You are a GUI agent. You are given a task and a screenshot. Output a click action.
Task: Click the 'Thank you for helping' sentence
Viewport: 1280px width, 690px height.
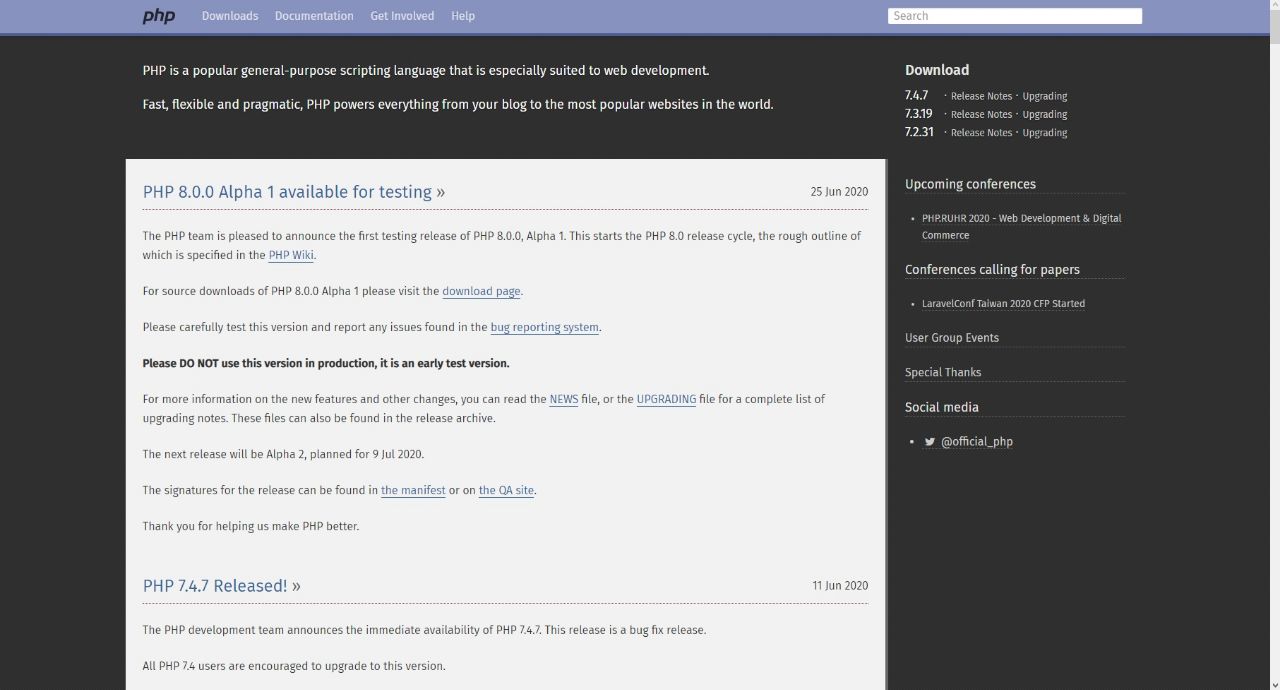(251, 526)
